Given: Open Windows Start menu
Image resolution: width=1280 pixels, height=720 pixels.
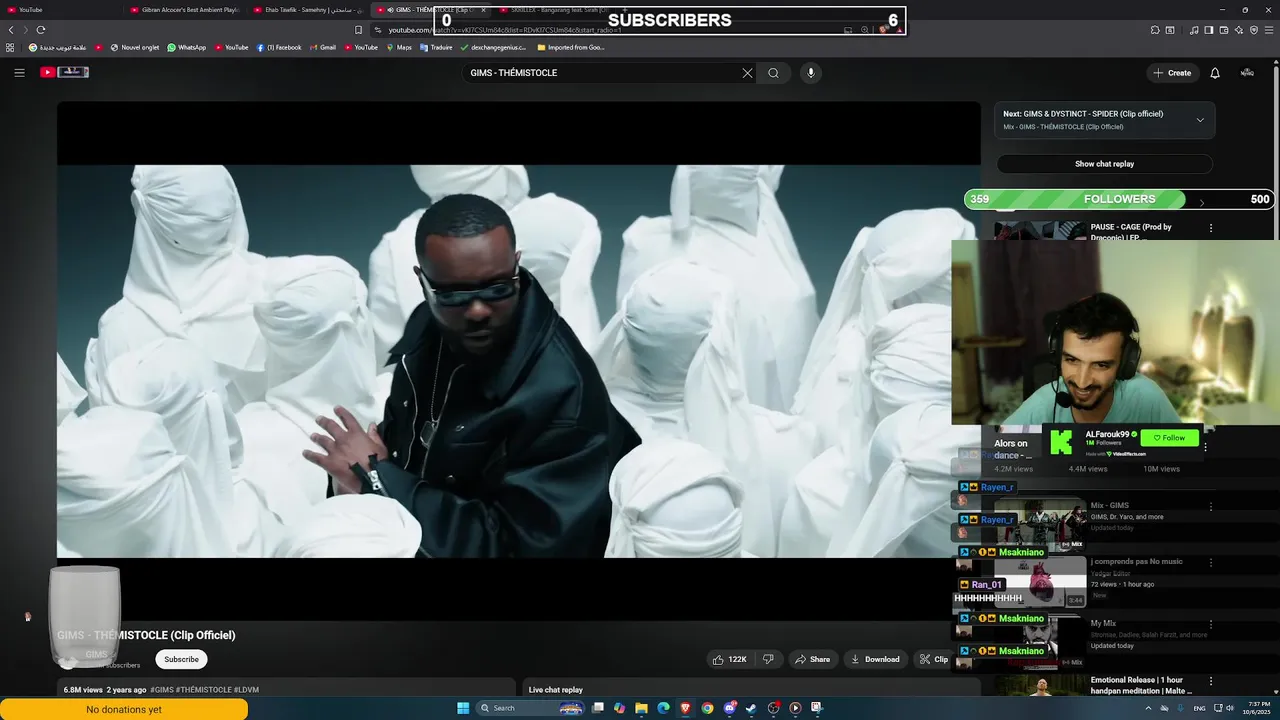Looking at the screenshot, I should click(463, 708).
